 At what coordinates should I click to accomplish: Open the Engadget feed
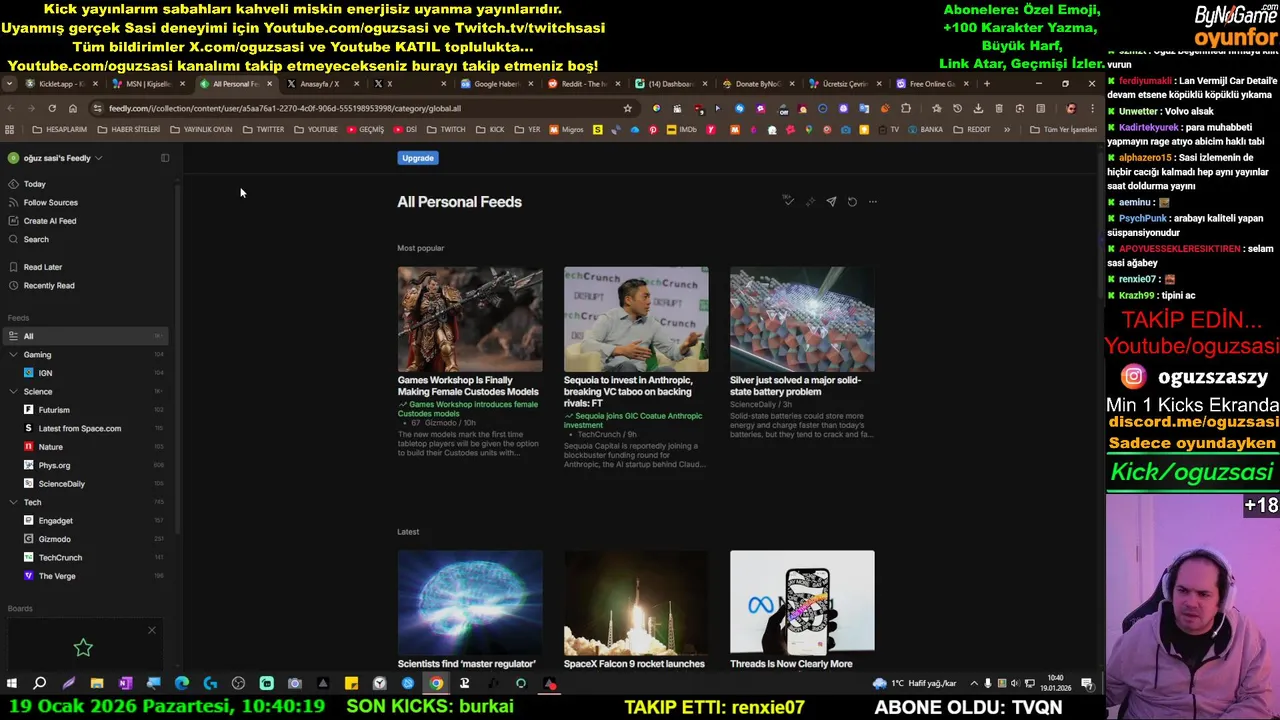(x=55, y=521)
